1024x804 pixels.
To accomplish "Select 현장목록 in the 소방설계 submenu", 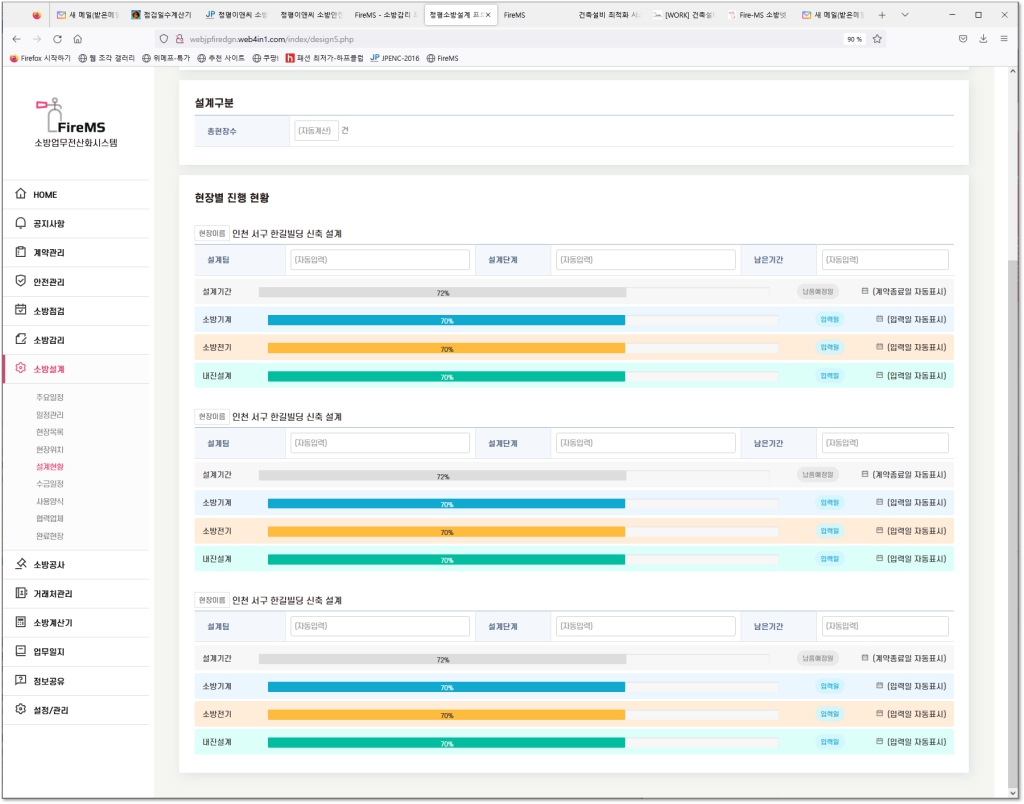I will coord(50,432).
